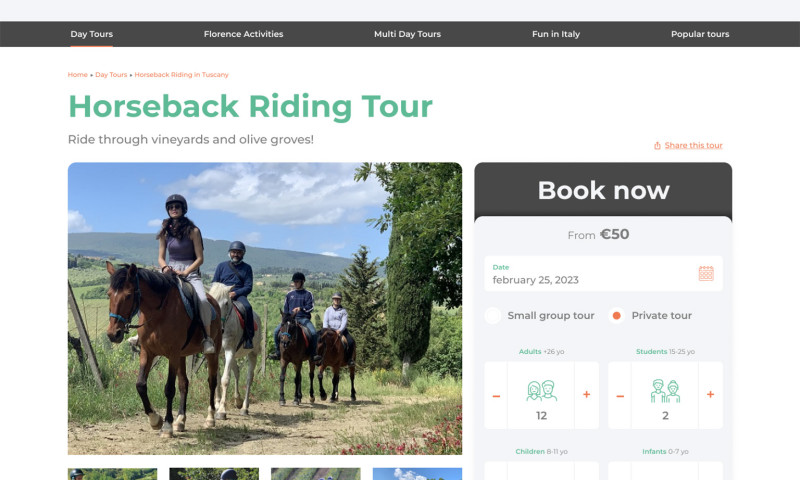Open the Florence Activities menu

click(x=243, y=34)
